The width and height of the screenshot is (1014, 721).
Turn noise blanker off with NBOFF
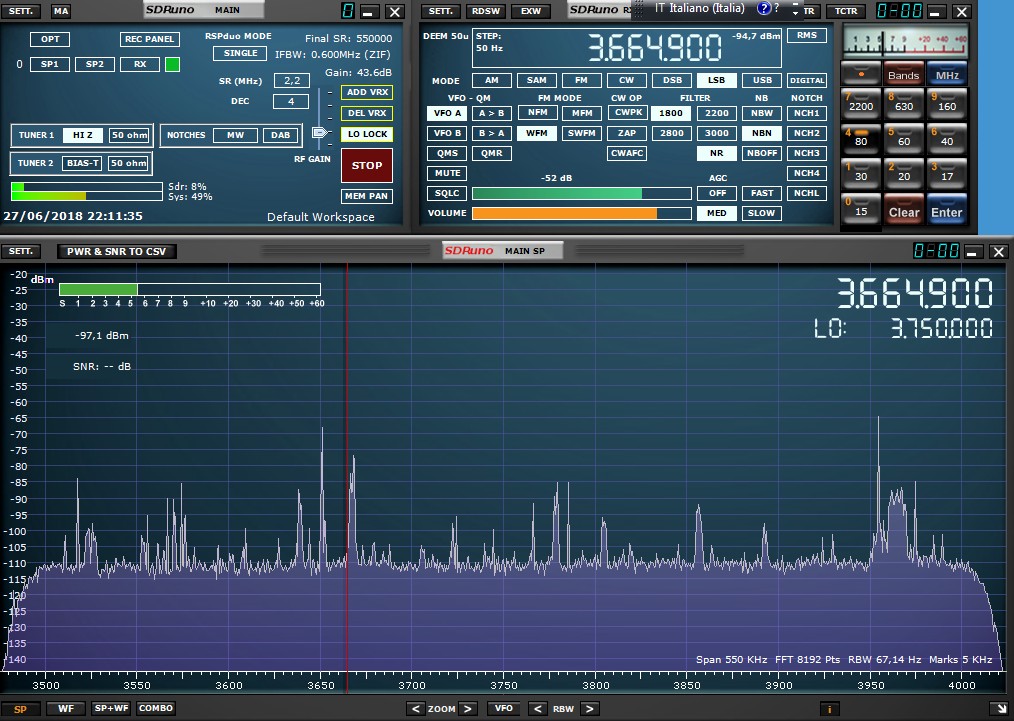coord(762,153)
